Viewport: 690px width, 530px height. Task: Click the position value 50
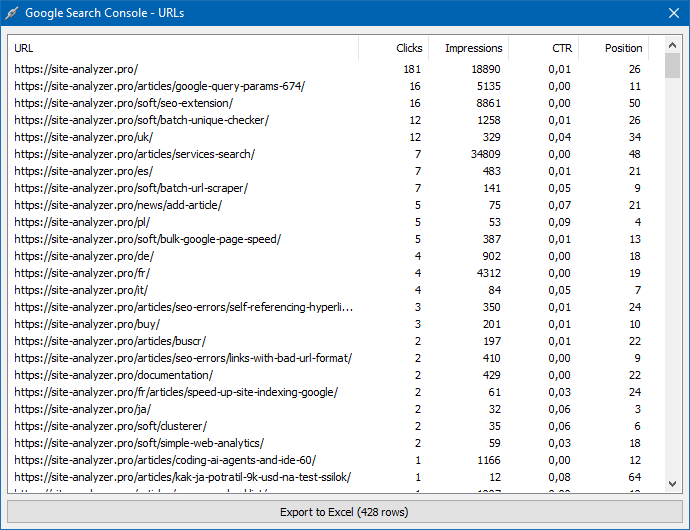(x=635, y=103)
